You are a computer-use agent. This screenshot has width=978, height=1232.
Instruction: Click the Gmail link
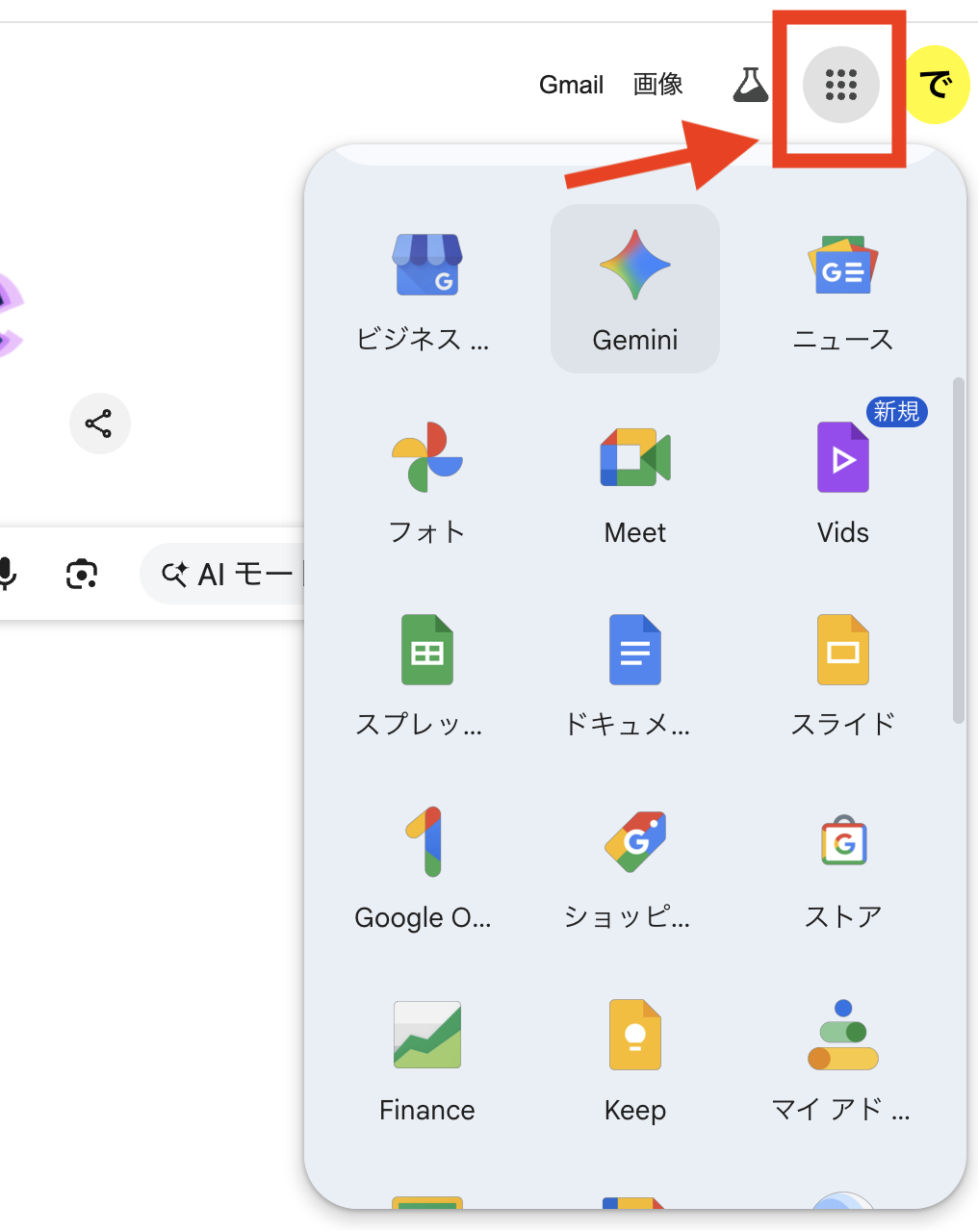pos(571,85)
